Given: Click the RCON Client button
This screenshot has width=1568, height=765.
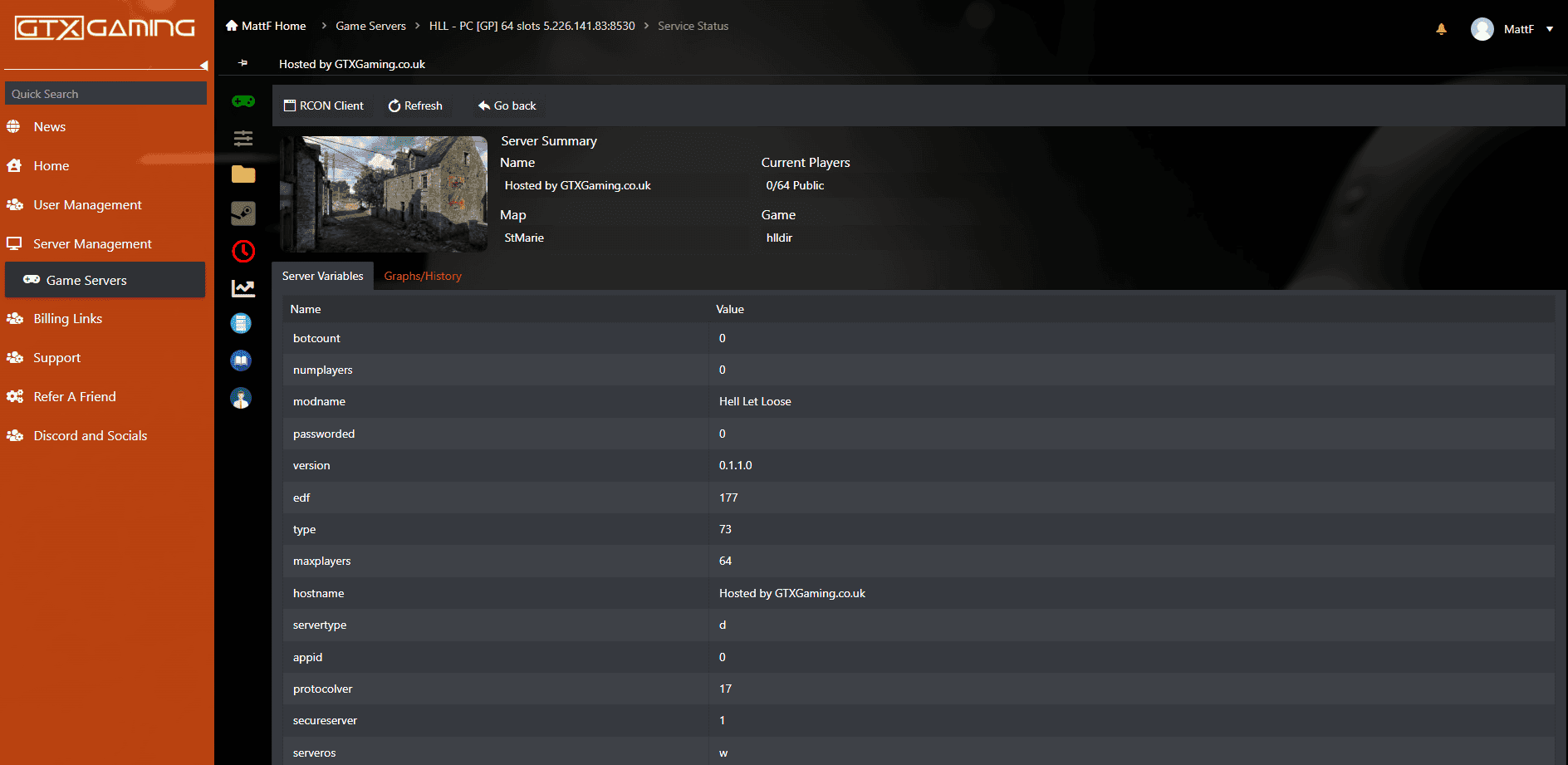Looking at the screenshot, I should 324,105.
